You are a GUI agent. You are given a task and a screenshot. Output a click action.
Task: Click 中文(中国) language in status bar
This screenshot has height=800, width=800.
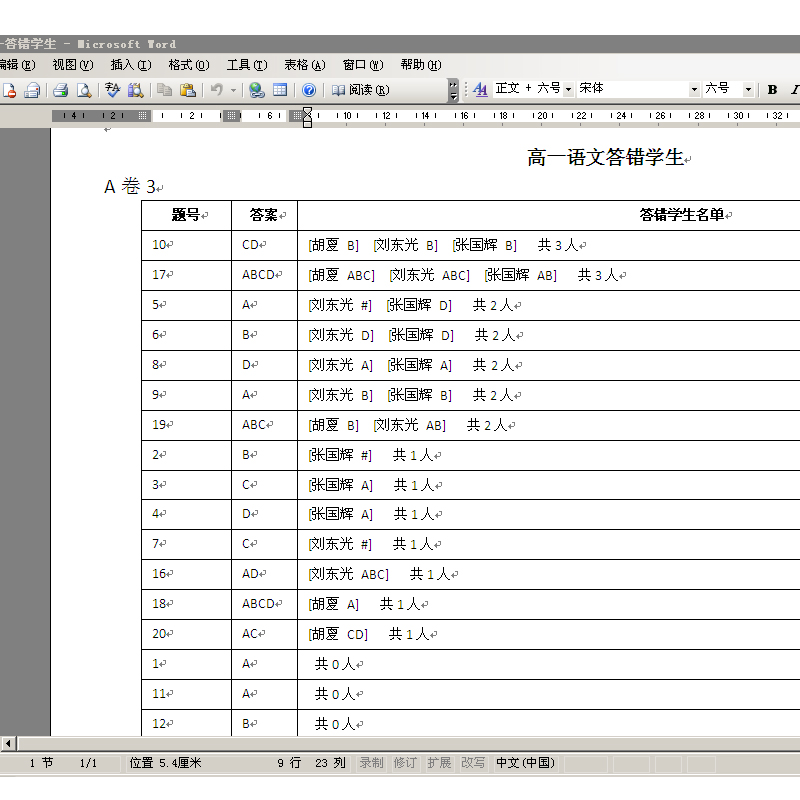pos(525,763)
